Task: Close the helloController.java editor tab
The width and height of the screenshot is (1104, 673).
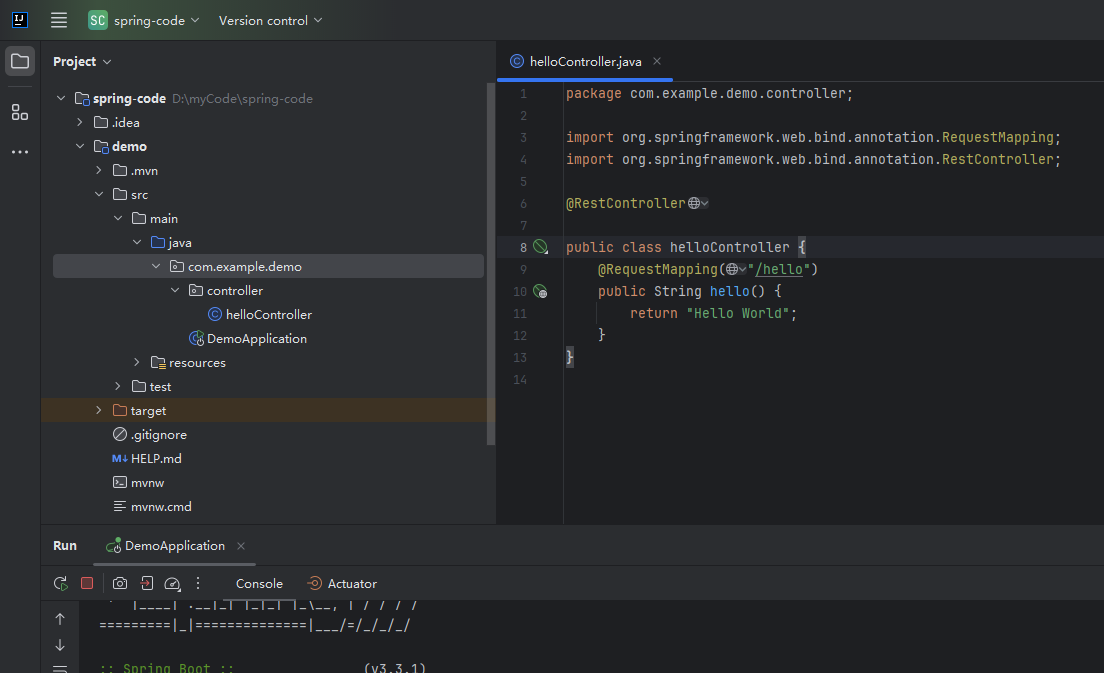Action: pos(657,62)
